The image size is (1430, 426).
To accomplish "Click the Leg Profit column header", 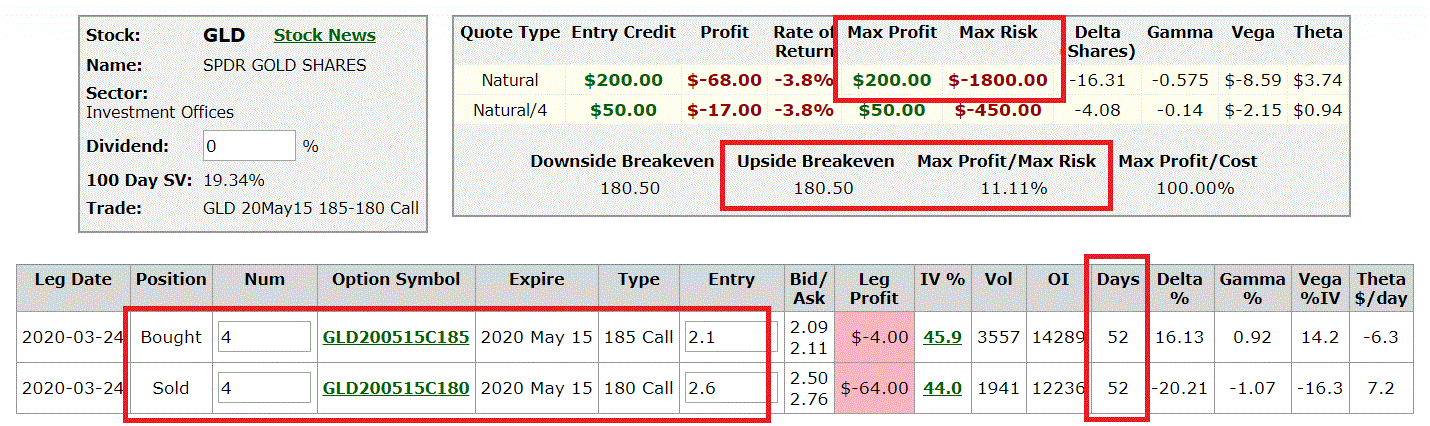I will click(875, 289).
